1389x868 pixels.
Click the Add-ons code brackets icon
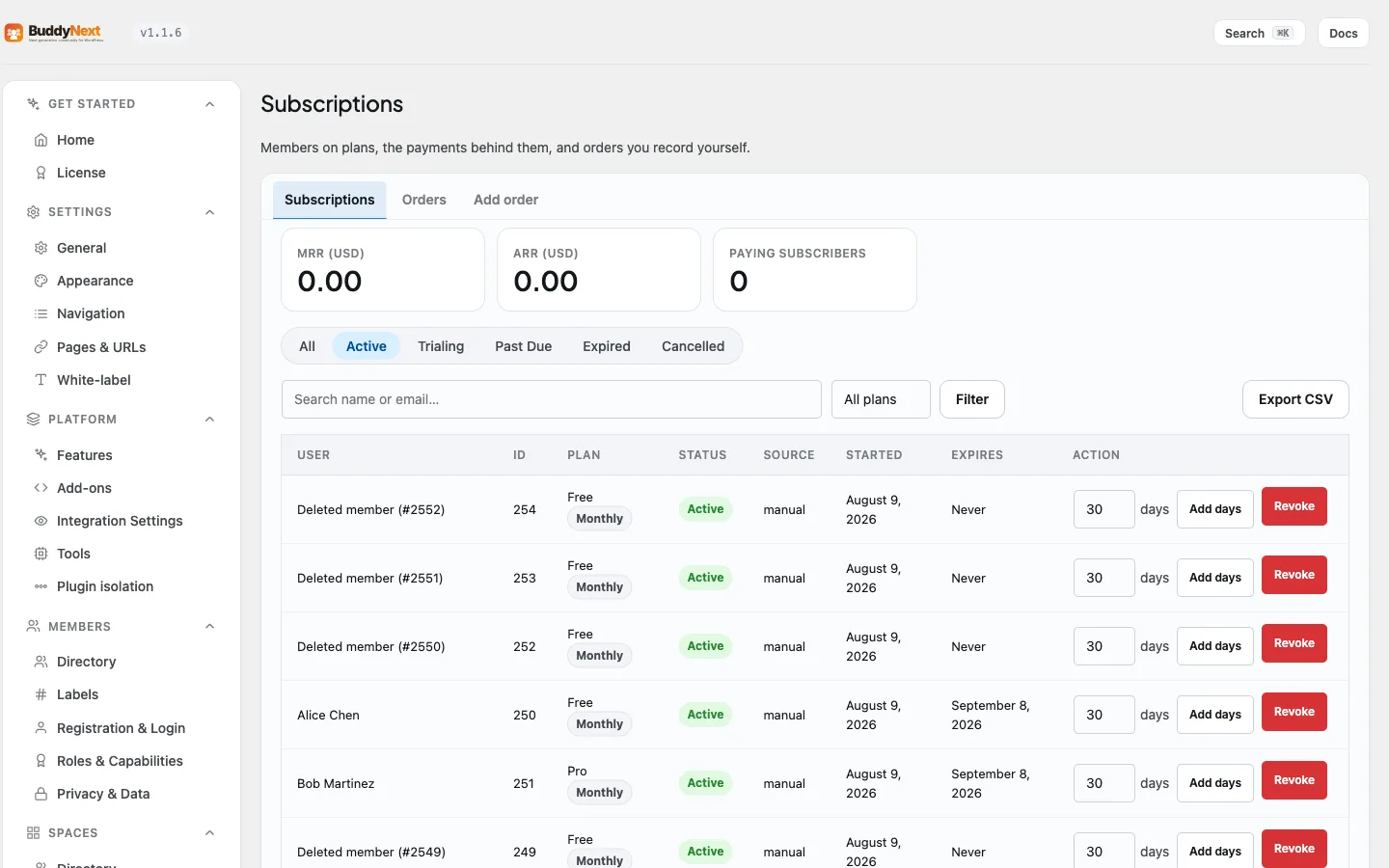tap(41, 488)
